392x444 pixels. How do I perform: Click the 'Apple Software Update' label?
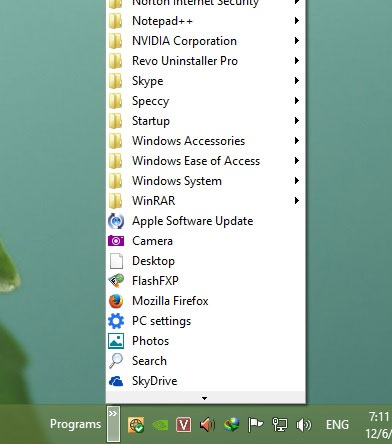tap(193, 221)
